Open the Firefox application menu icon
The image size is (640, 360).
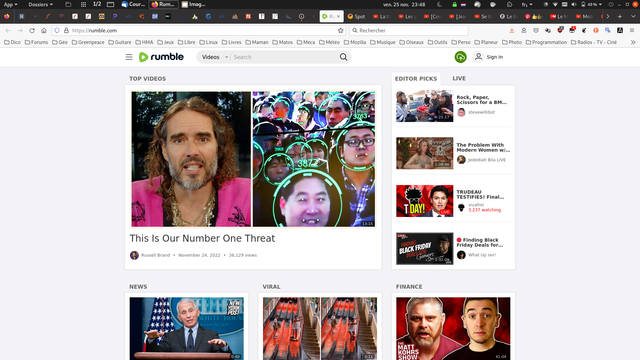click(x=632, y=30)
